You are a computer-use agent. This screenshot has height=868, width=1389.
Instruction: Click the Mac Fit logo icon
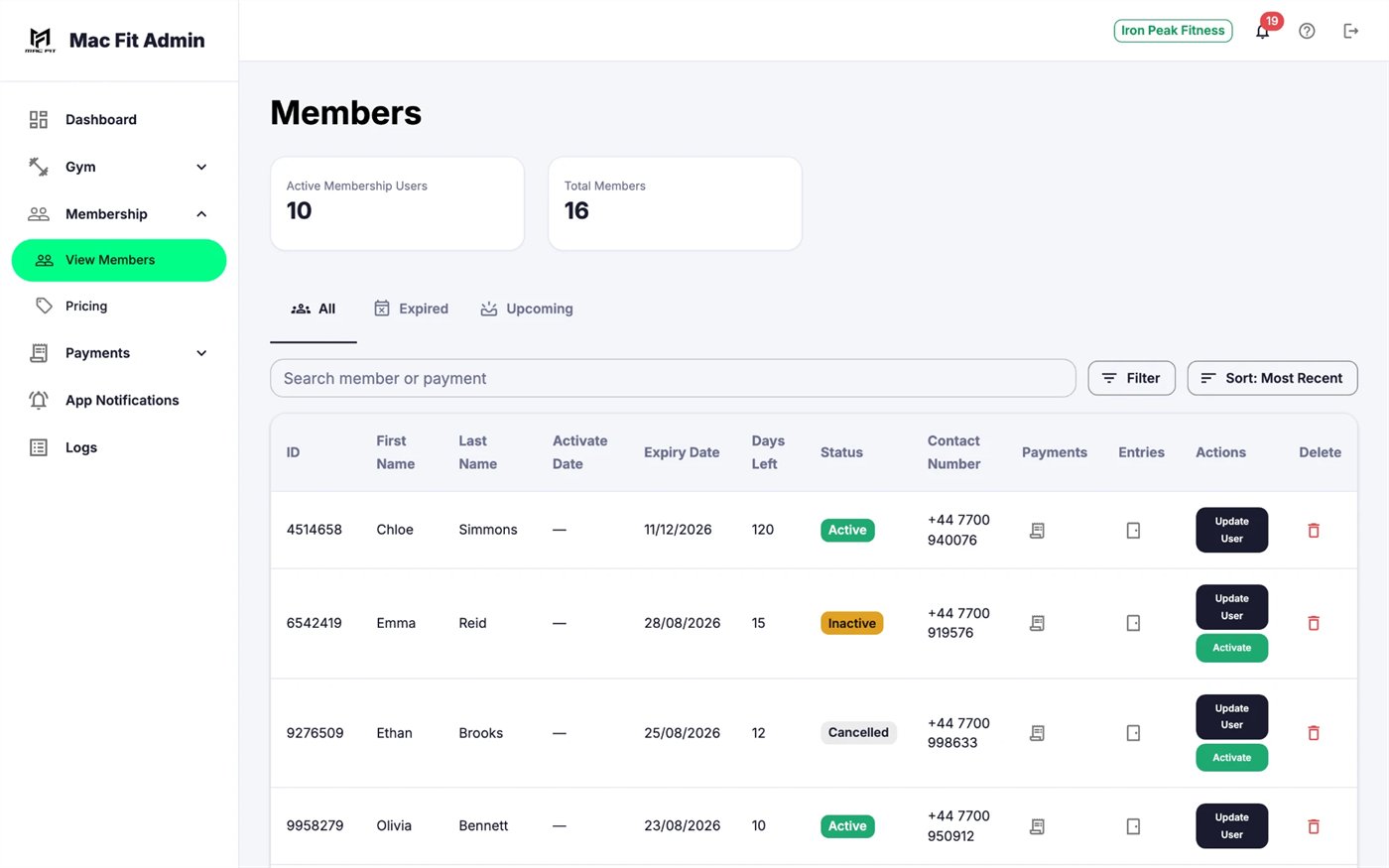coord(40,40)
